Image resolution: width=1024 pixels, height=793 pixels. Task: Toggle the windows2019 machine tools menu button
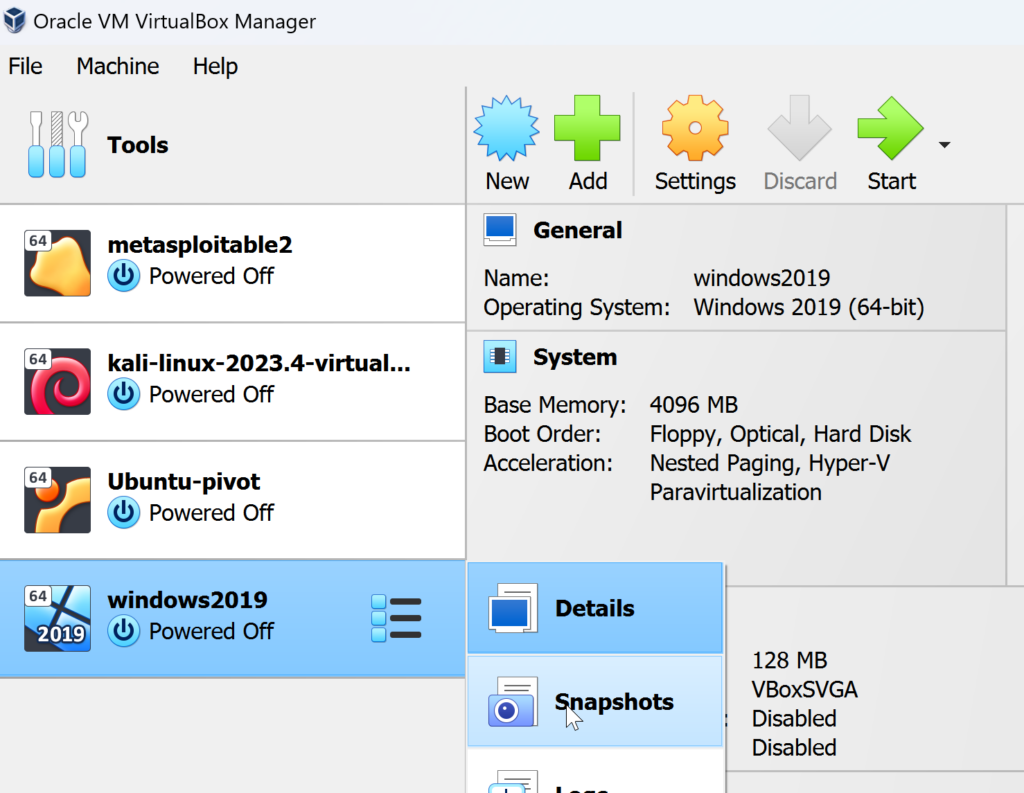click(x=396, y=619)
